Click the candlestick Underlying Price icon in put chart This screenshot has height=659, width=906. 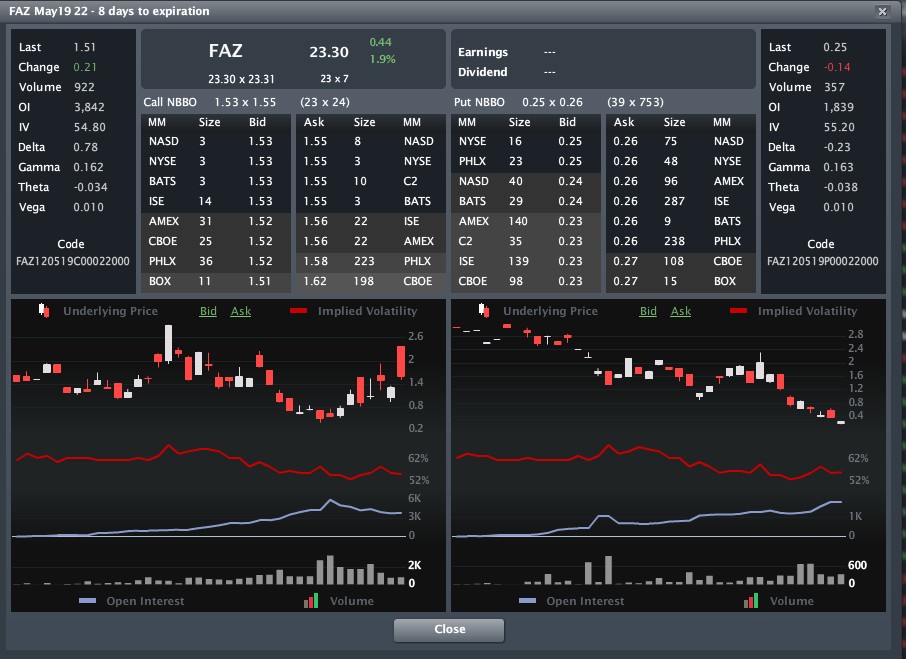pyautogui.click(x=484, y=311)
